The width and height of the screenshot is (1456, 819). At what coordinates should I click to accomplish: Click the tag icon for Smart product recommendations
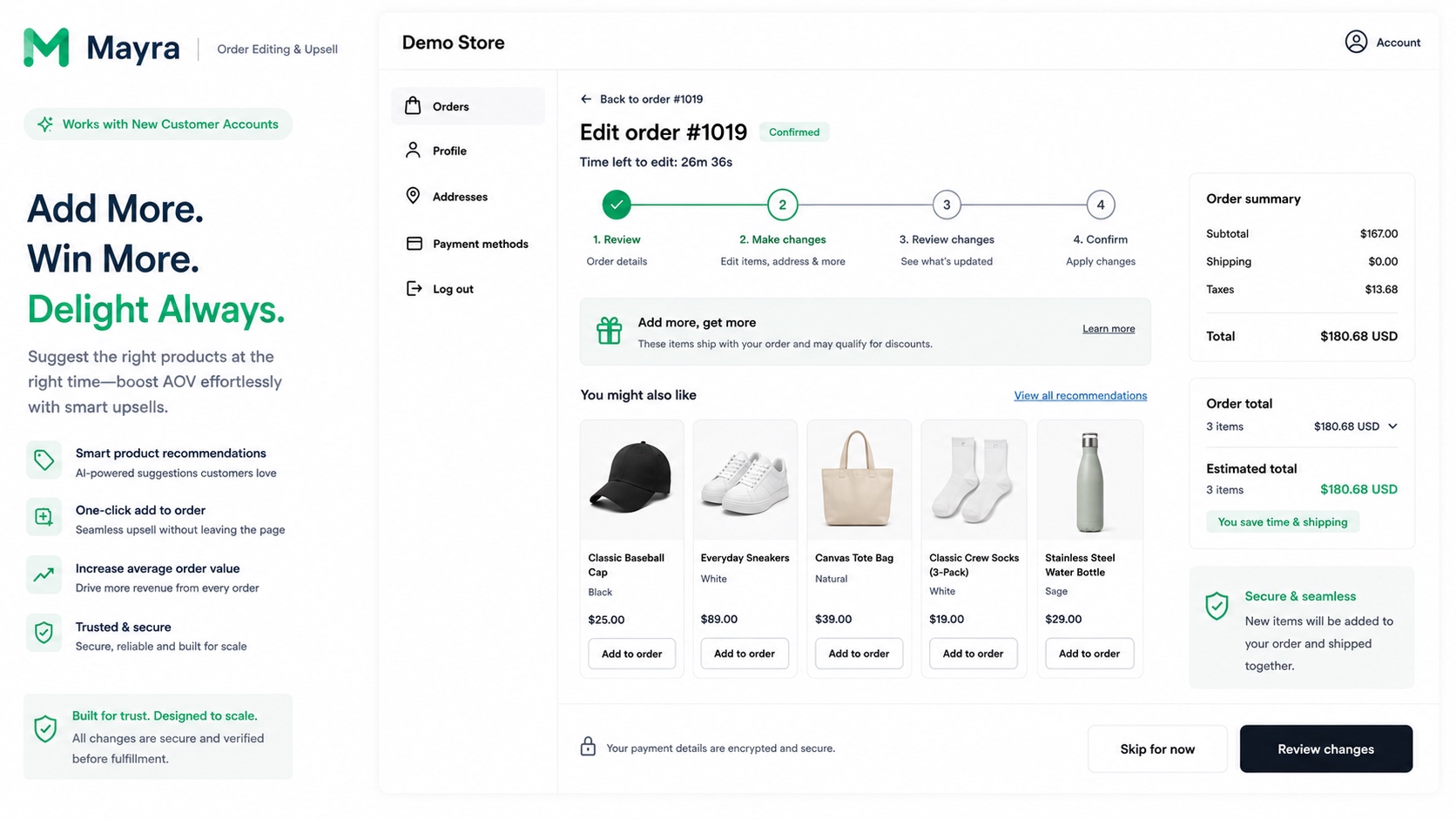[44, 460]
